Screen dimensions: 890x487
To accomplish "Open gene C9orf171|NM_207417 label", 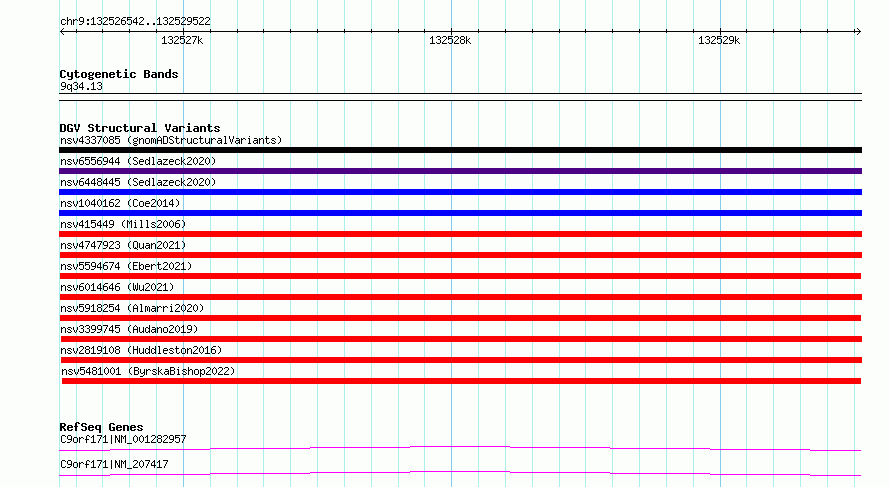I will tap(114, 464).
